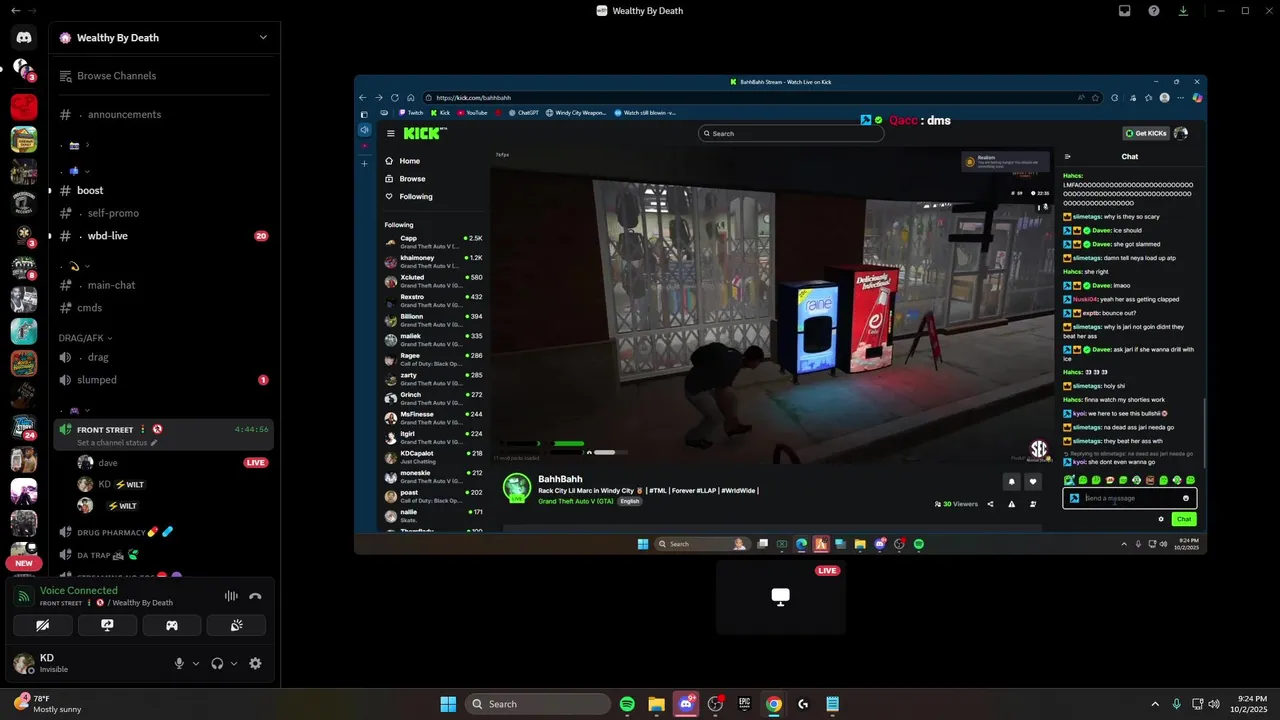Click the red server icon in the server list
The width and height of the screenshot is (1280, 720).
(x=24, y=107)
